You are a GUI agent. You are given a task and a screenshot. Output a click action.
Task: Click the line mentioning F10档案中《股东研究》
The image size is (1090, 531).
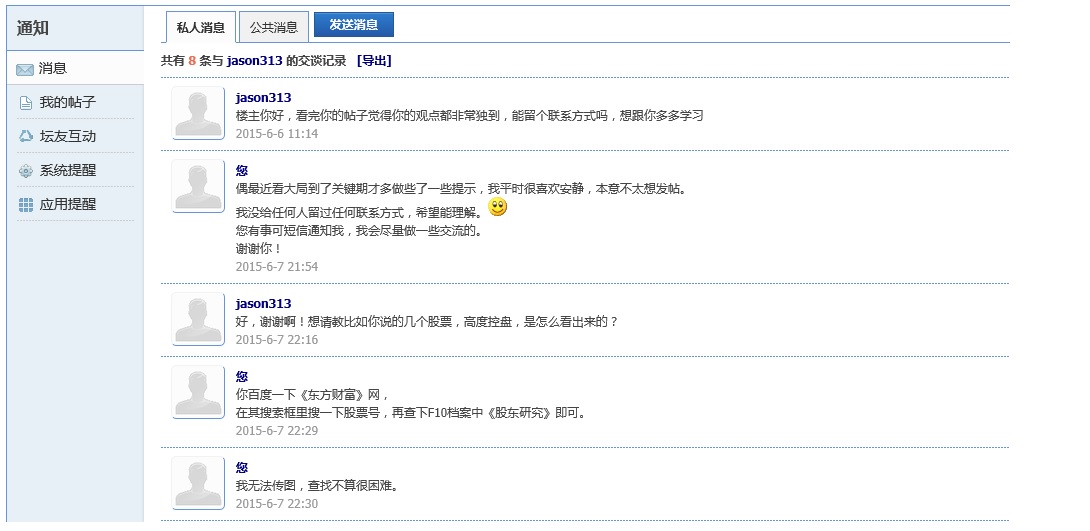[411, 413]
